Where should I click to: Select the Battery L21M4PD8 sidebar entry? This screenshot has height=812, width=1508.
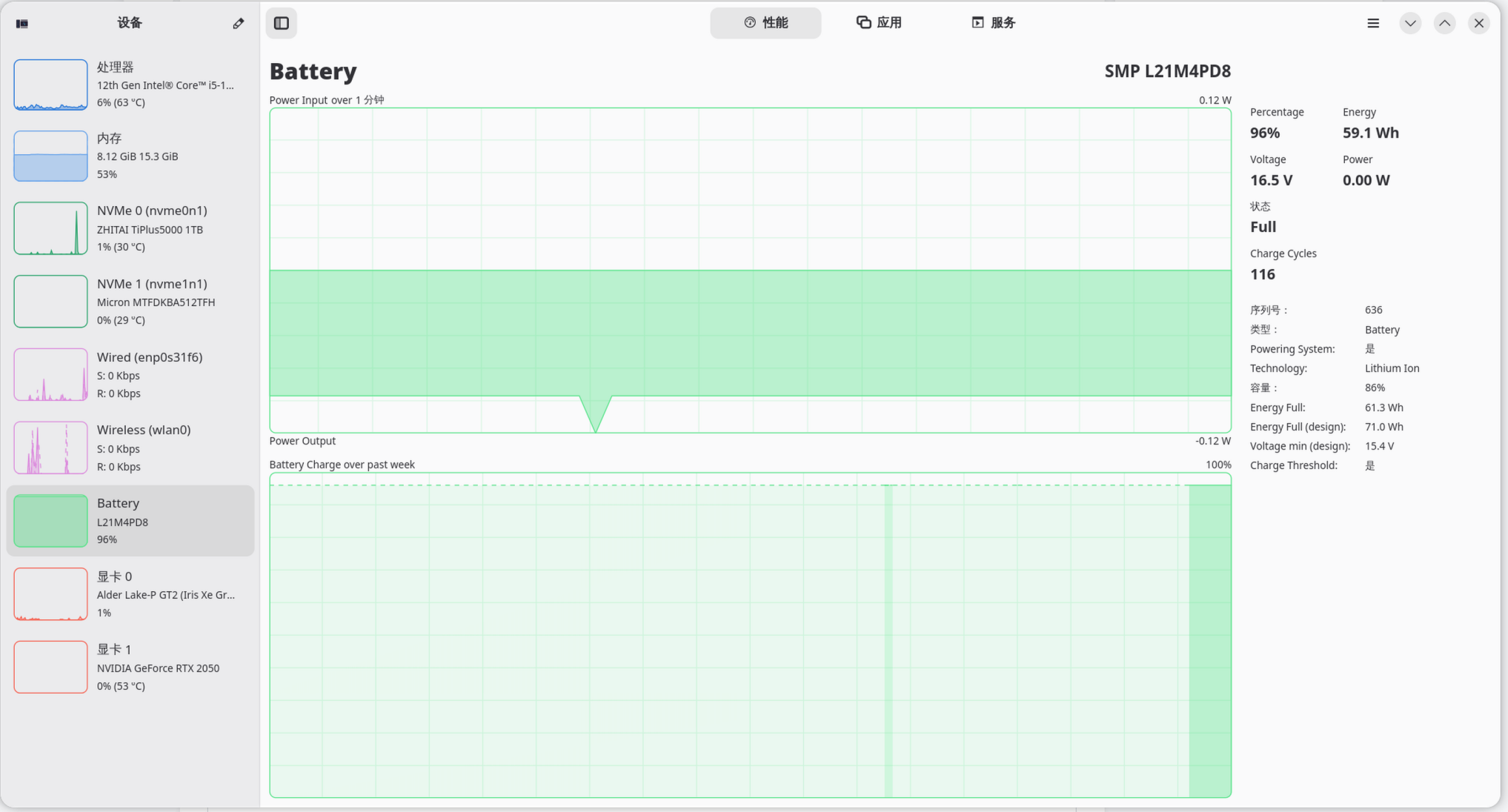(130, 521)
